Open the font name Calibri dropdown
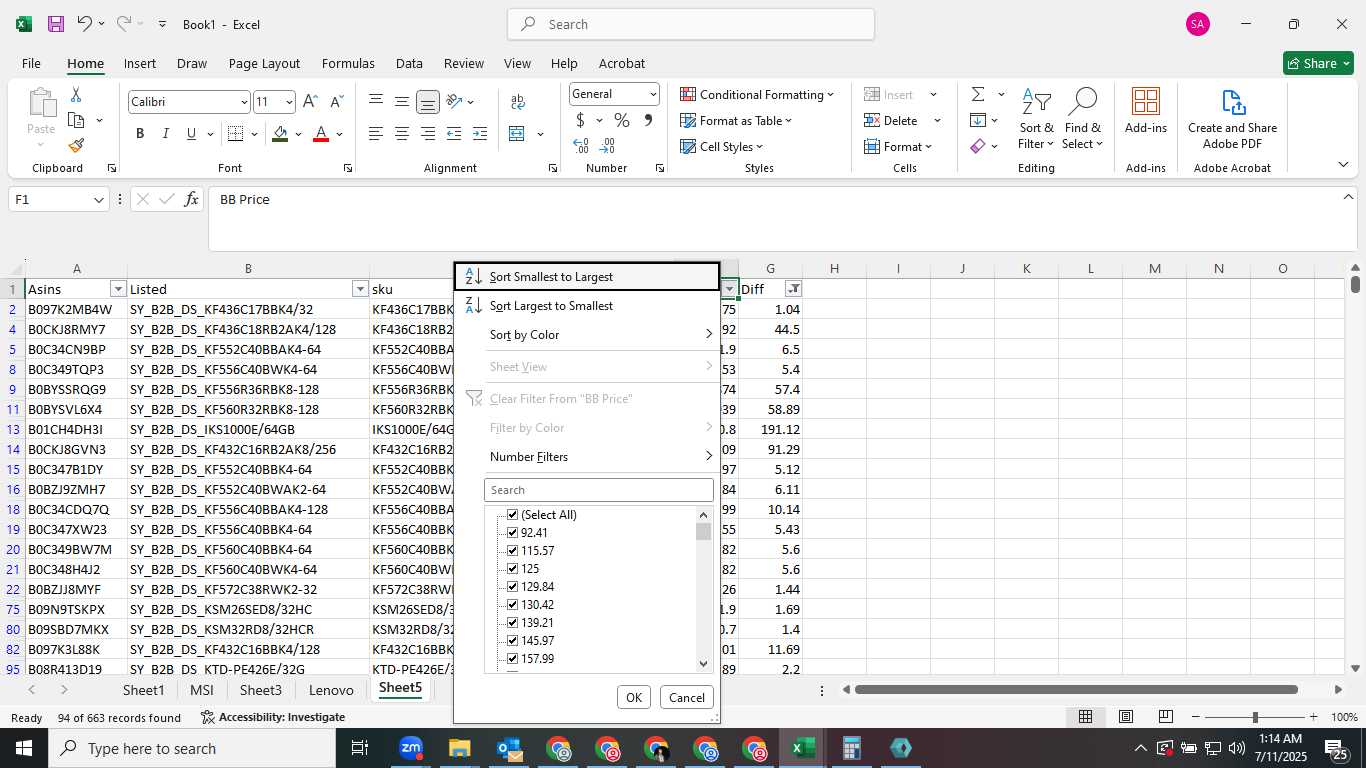The width and height of the screenshot is (1366, 768). [x=243, y=102]
